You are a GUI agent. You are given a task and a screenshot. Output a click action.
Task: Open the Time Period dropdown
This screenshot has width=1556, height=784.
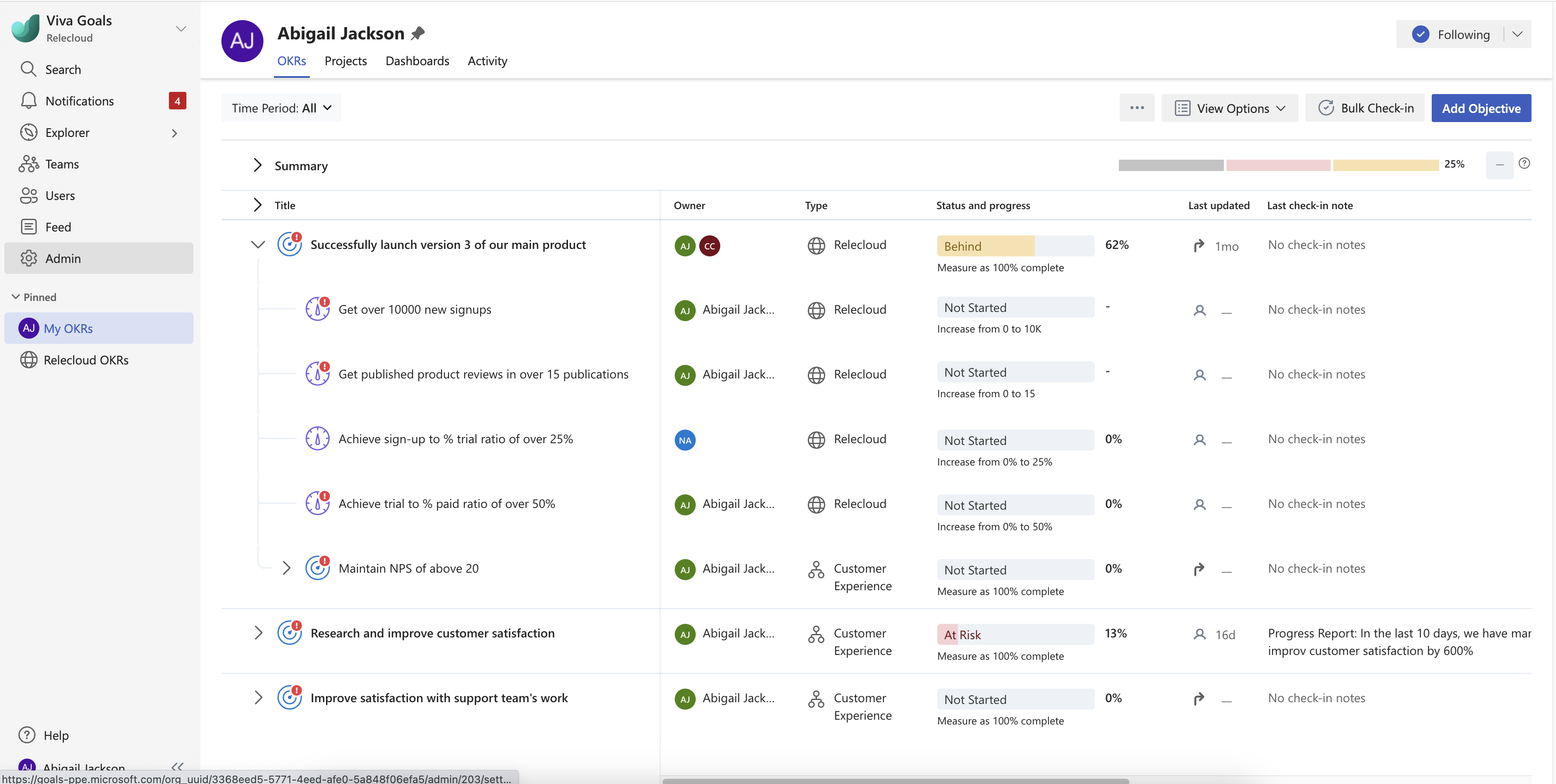pyautogui.click(x=281, y=108)
